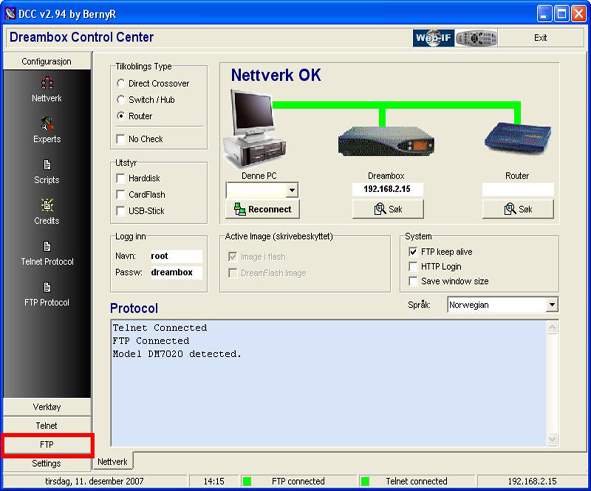The height and width of the screenshot is (491, 591).
Task: Enable Save window size option
Action: point(413,281)
